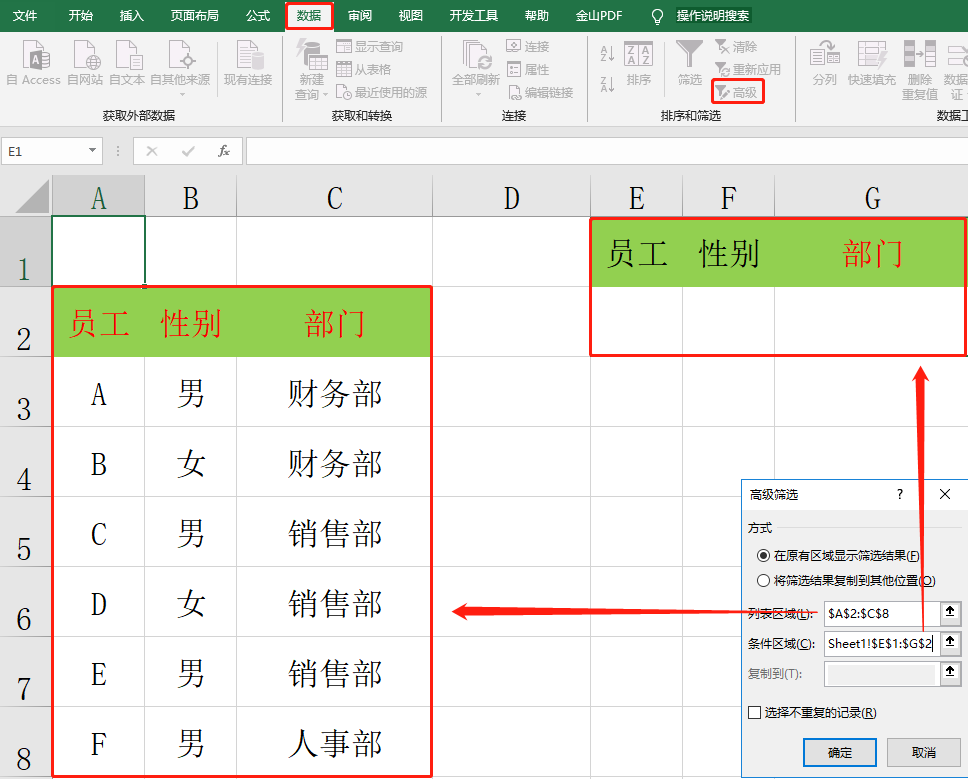This screenshot has height=779, width=968.
Task: Select 将筛选结果复制到其他位置 radio option
Action: [763, 581]
